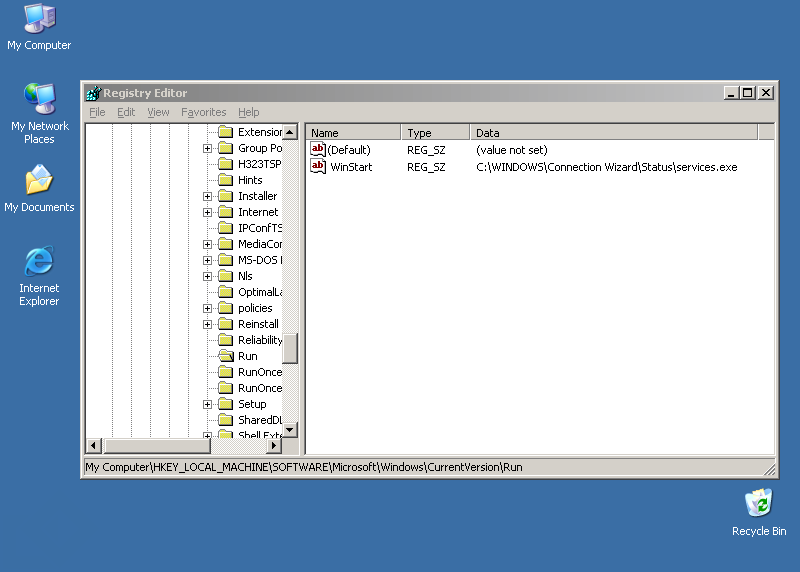This screenshot has width=800, height=572.
Task: Click the WinStart value string icon
Action: (318, 166)
